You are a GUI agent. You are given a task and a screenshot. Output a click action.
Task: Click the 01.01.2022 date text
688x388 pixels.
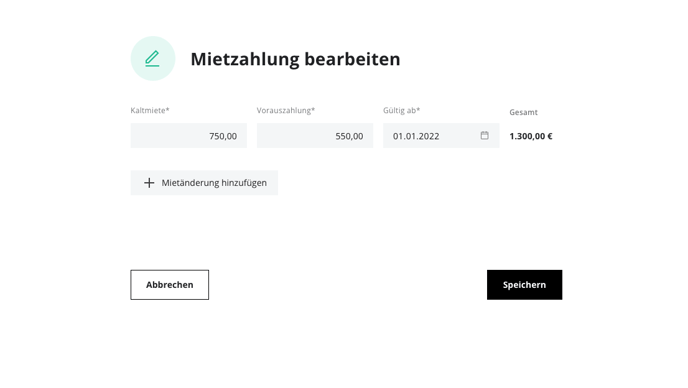(416, 136)
